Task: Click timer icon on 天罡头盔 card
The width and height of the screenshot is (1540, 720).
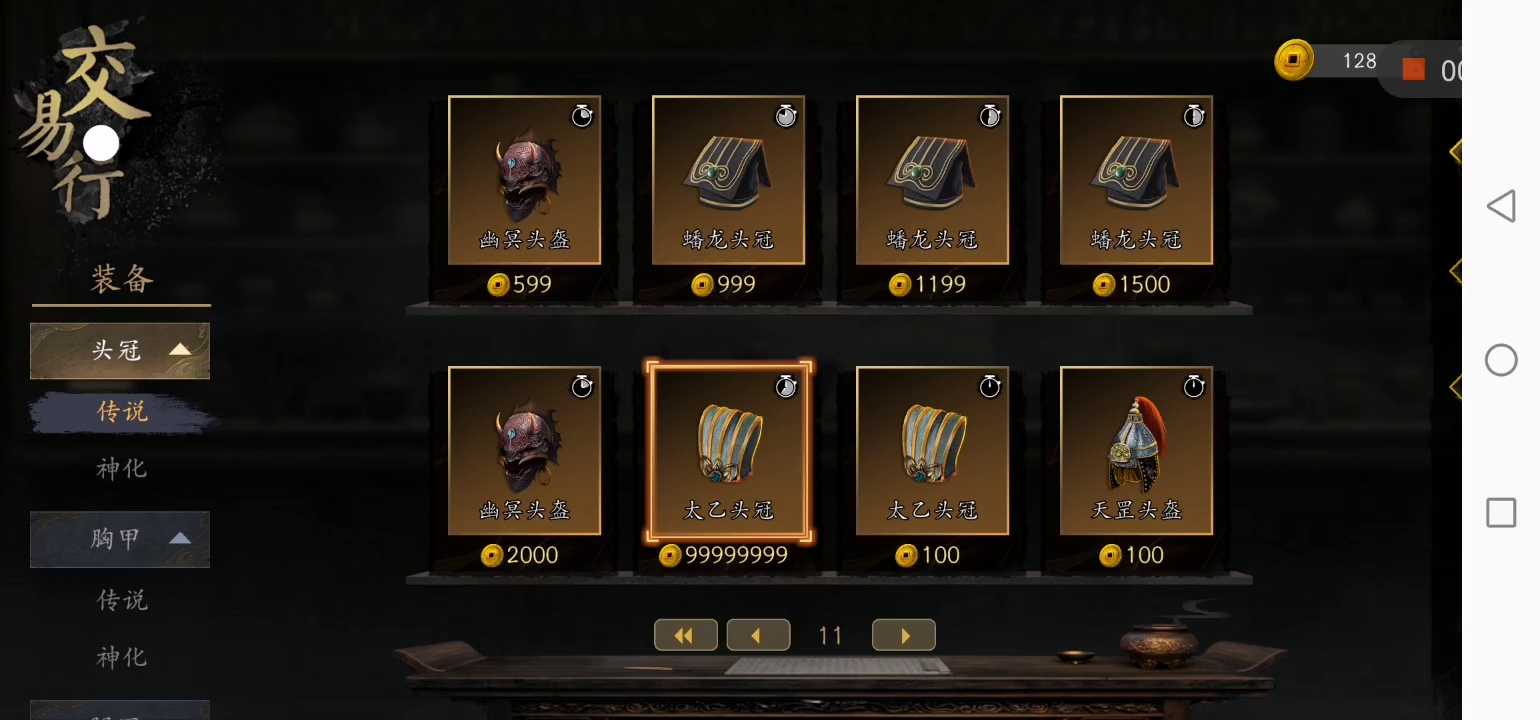Action: [1194, 386]
